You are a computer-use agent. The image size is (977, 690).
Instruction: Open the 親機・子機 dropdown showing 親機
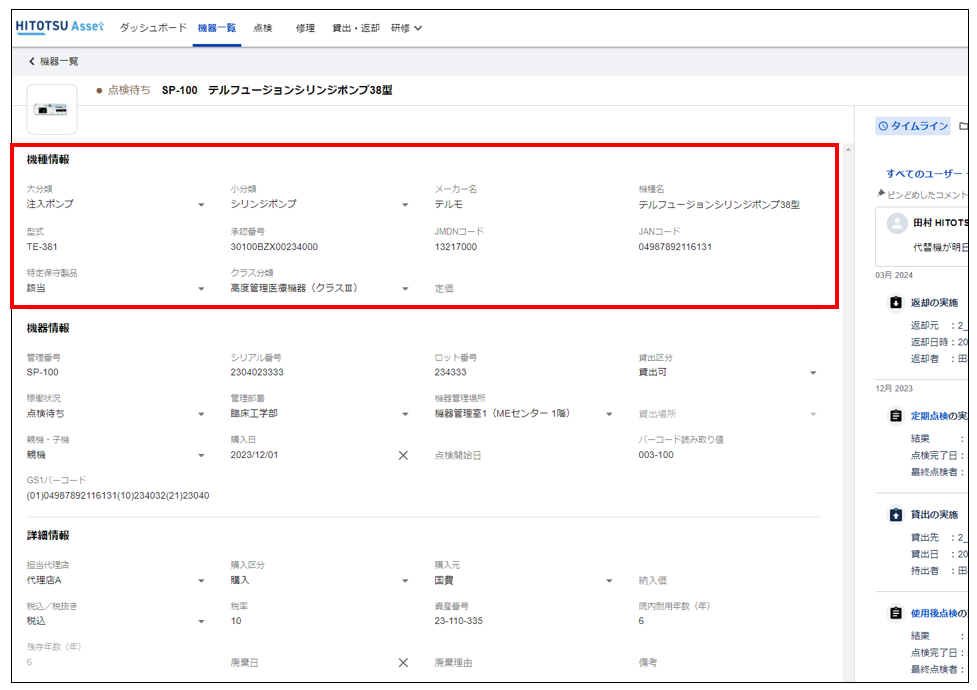(116, 455)
